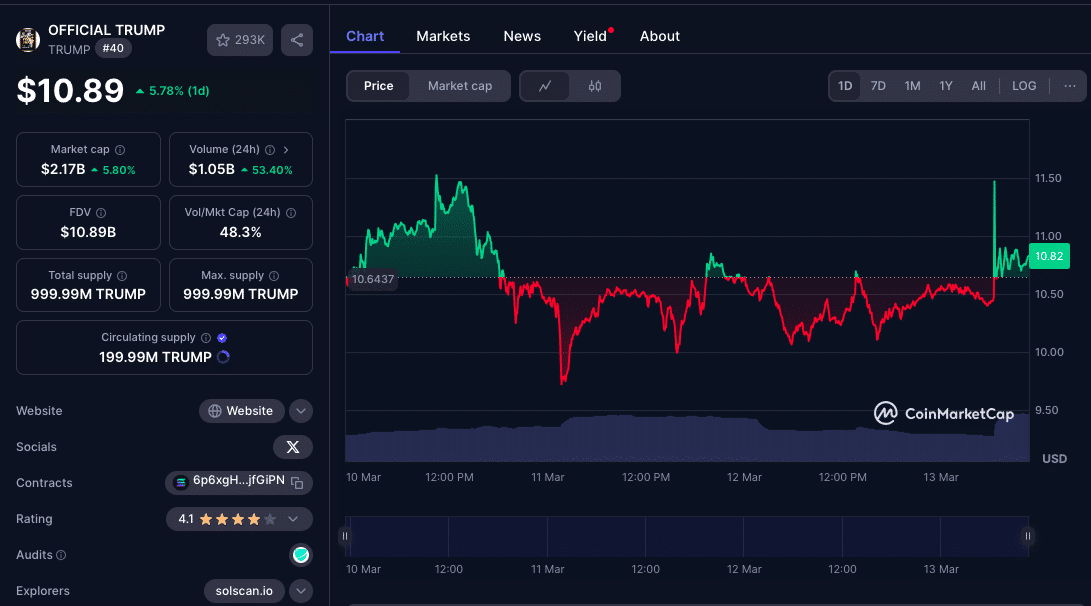
Task: Click the 10.6437 opening price marker
Action: [372, 279]
